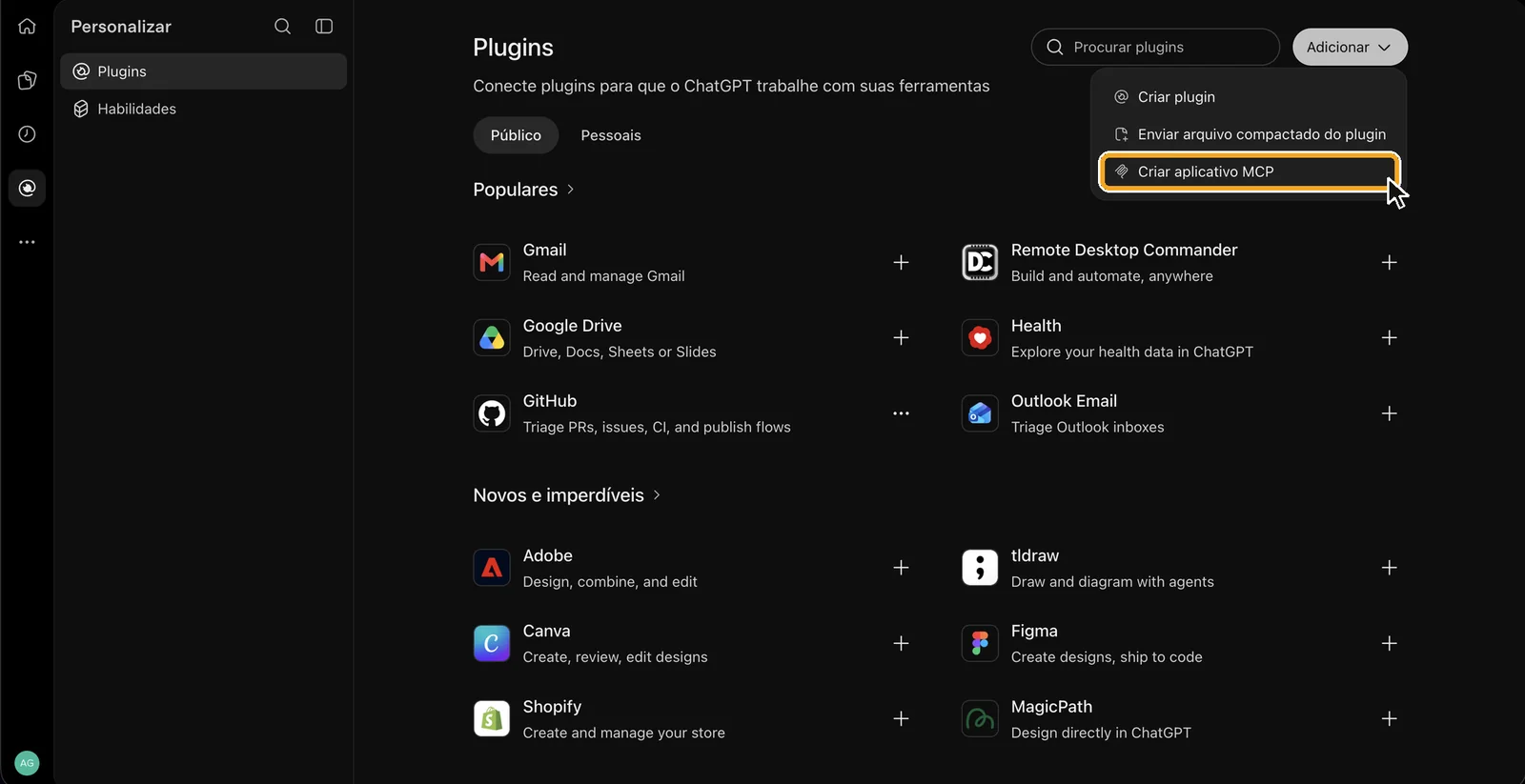Switch to the Público tab
1525x784 pixels.
516,135
